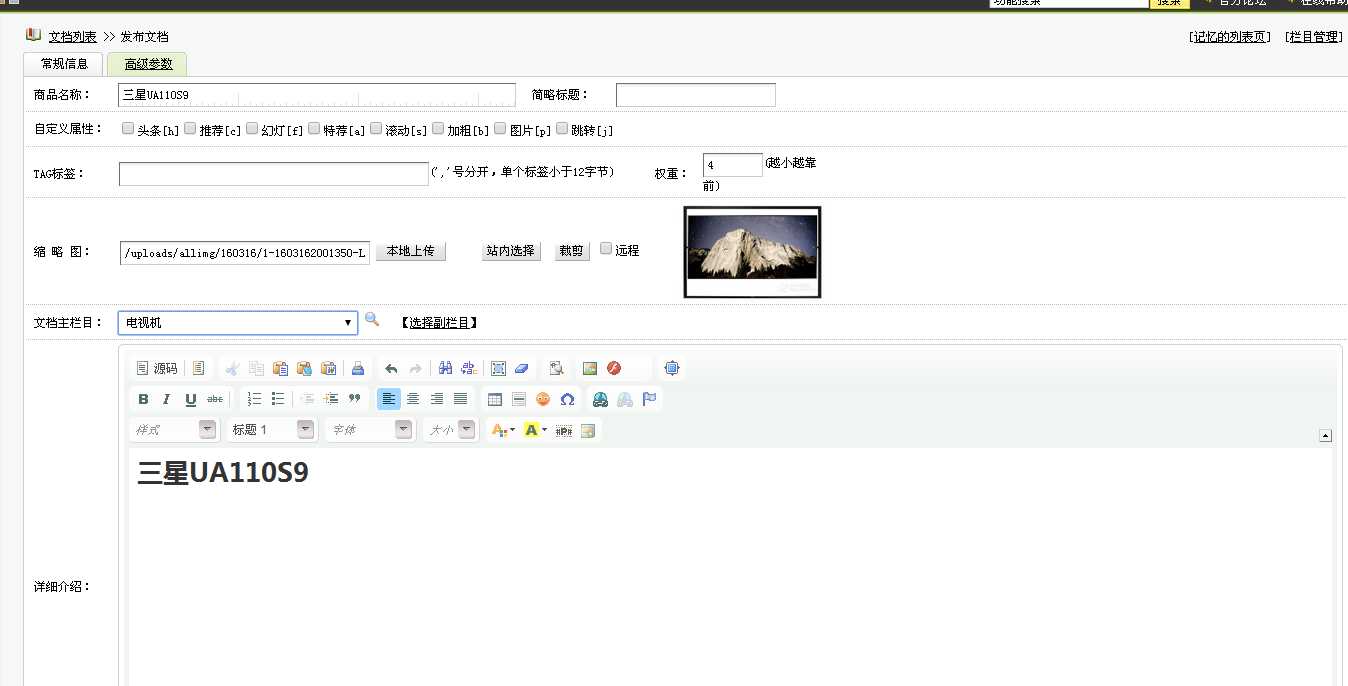Toggle Strikethrough formatting
Viewport: 1348px width, 686px height.
point(215,399)
